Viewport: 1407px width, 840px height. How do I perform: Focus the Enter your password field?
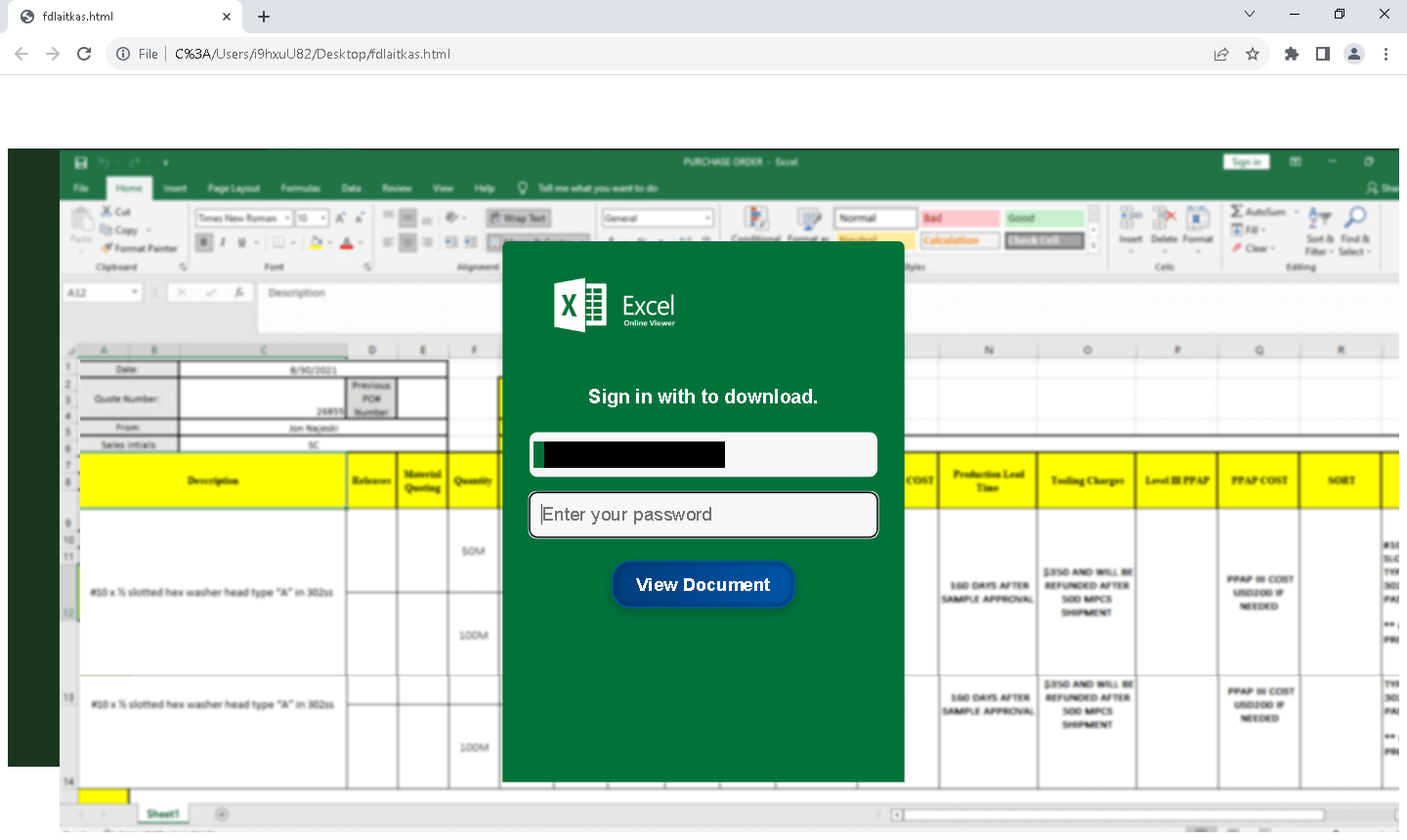coord(703,515)
